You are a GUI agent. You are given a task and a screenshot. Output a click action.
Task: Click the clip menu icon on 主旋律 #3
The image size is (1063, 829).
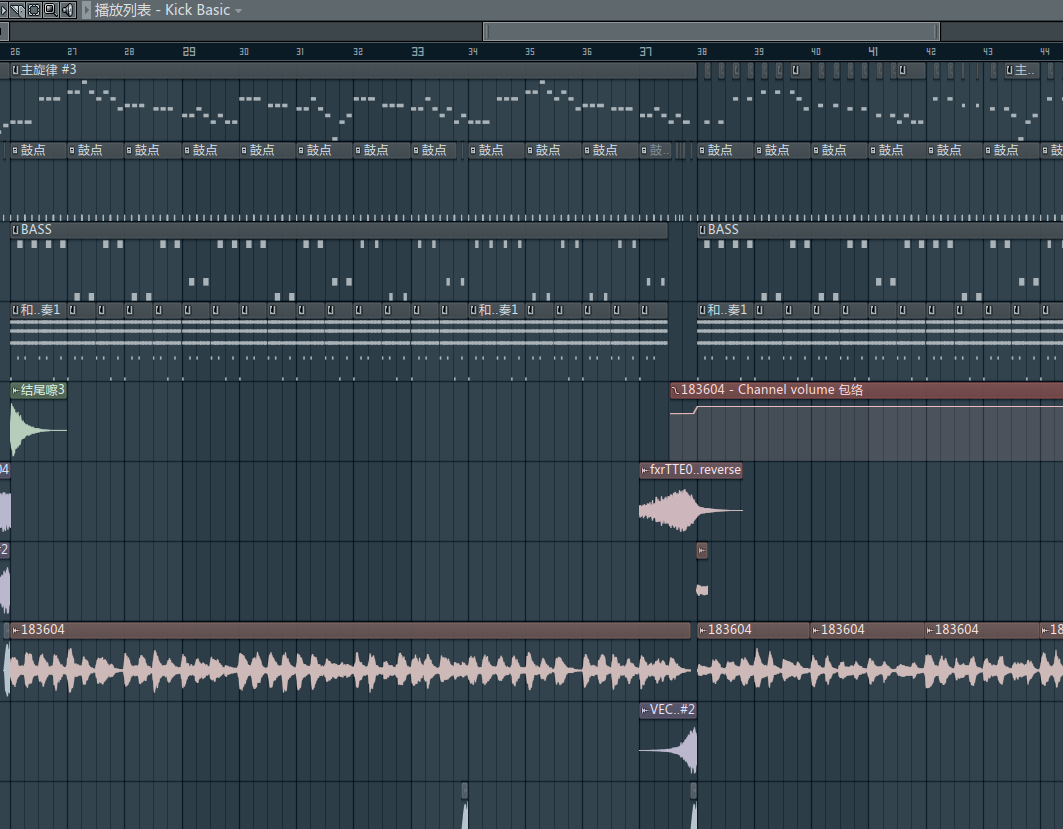click(x=15, y=70)
